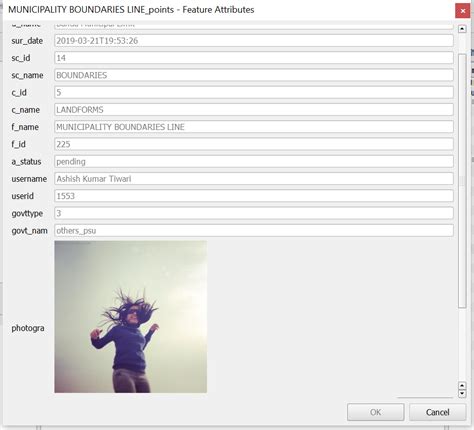Click the sc_name field with BOUNDARIES
The width and height of the screenshot is (474, 430).
[x=254, y=75]
